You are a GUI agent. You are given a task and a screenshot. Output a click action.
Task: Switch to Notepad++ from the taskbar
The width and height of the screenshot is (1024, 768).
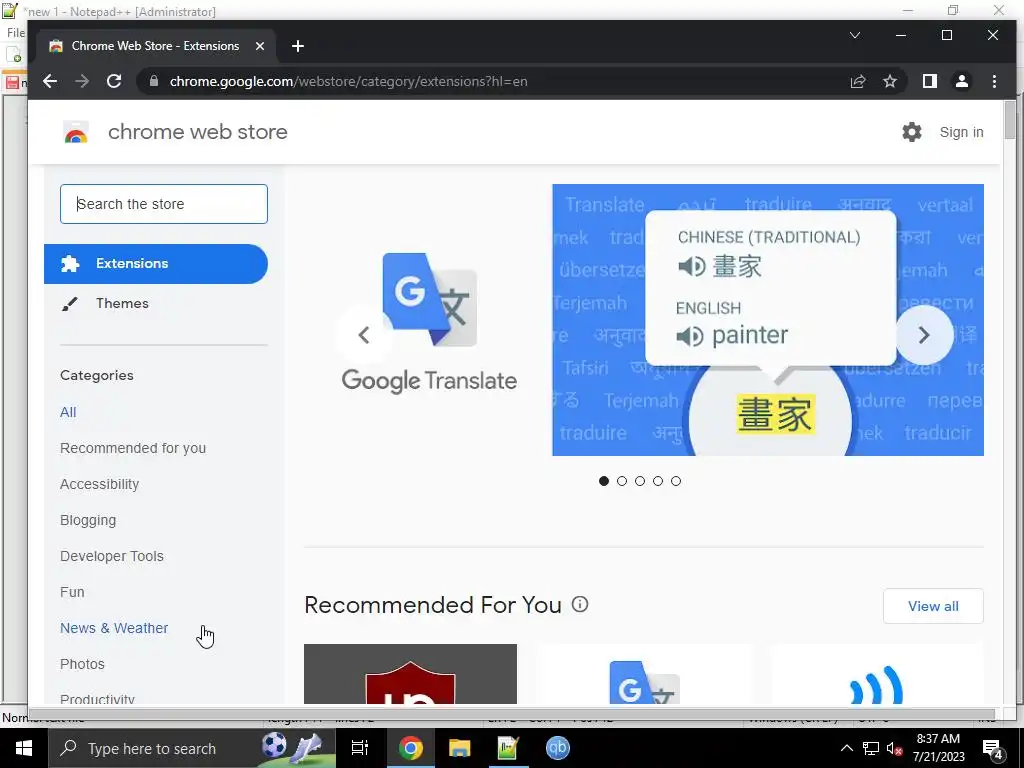[x=508, y=748]
